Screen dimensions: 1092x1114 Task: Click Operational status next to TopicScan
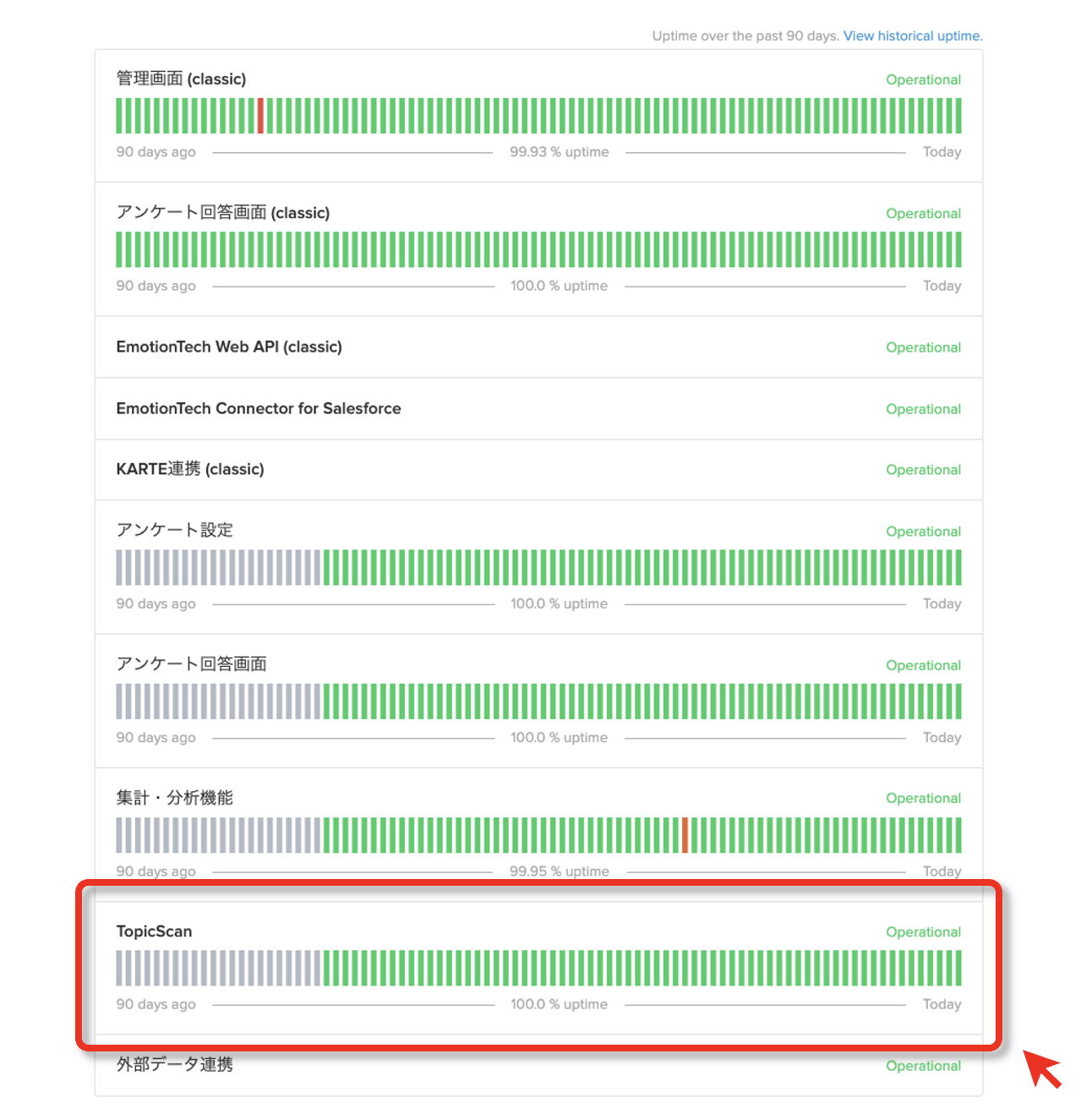923,931
